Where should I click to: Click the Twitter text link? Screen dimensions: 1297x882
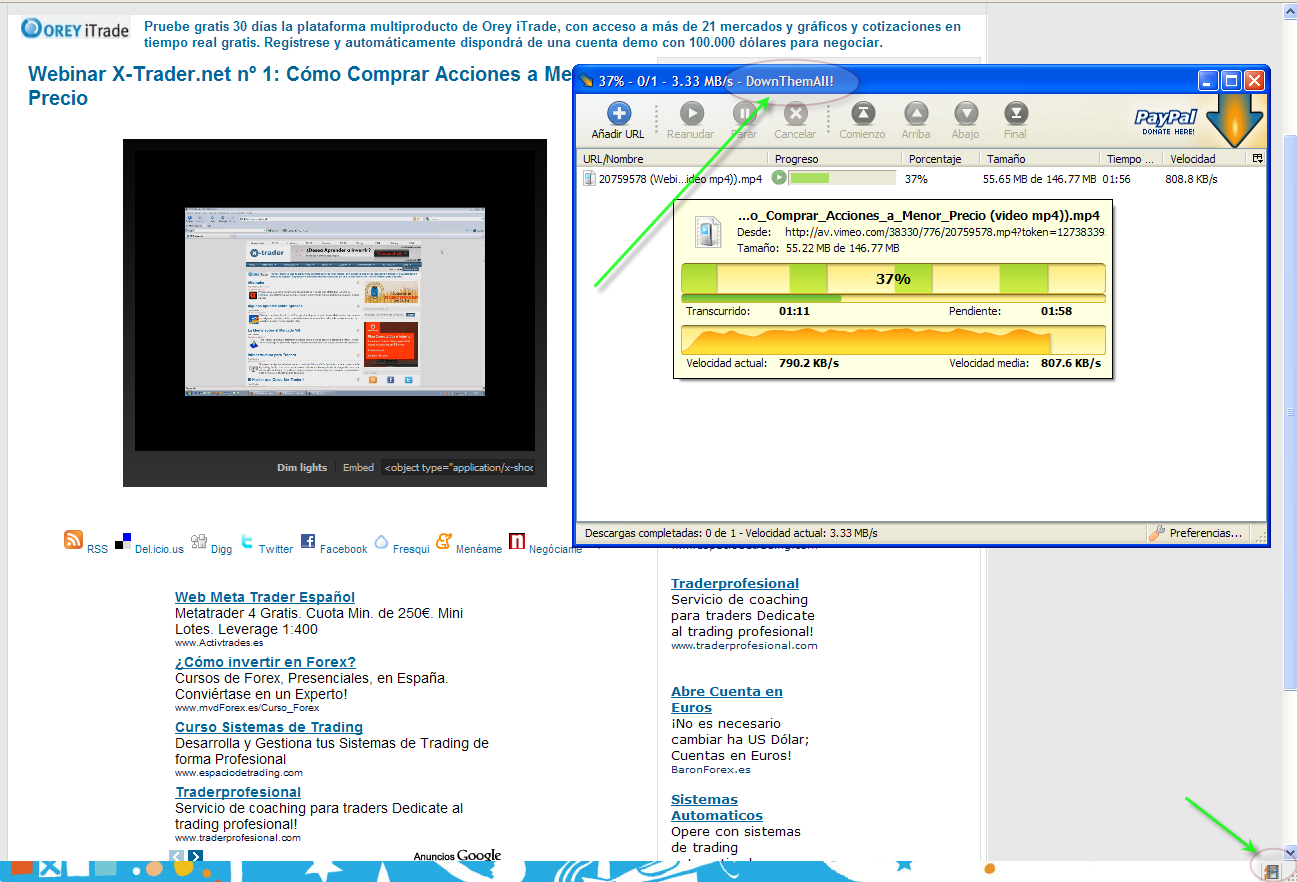[276, 549]
